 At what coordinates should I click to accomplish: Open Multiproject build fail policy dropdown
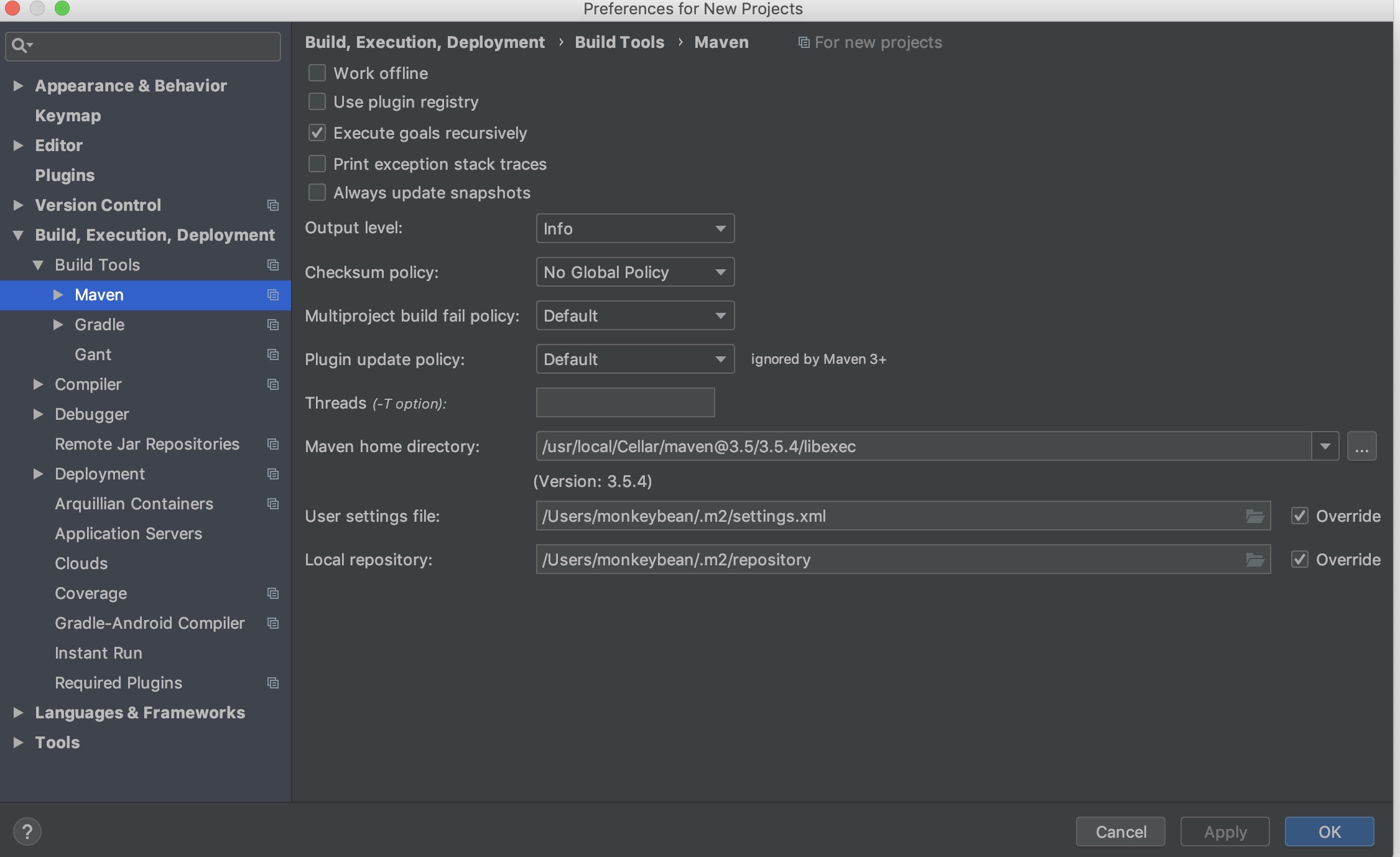[x=635, y=315]
